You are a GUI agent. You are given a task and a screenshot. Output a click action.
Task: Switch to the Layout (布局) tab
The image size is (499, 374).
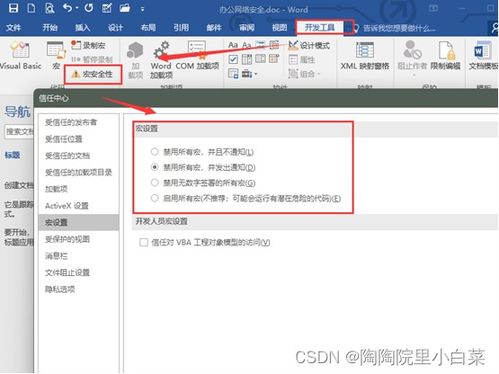148,28
